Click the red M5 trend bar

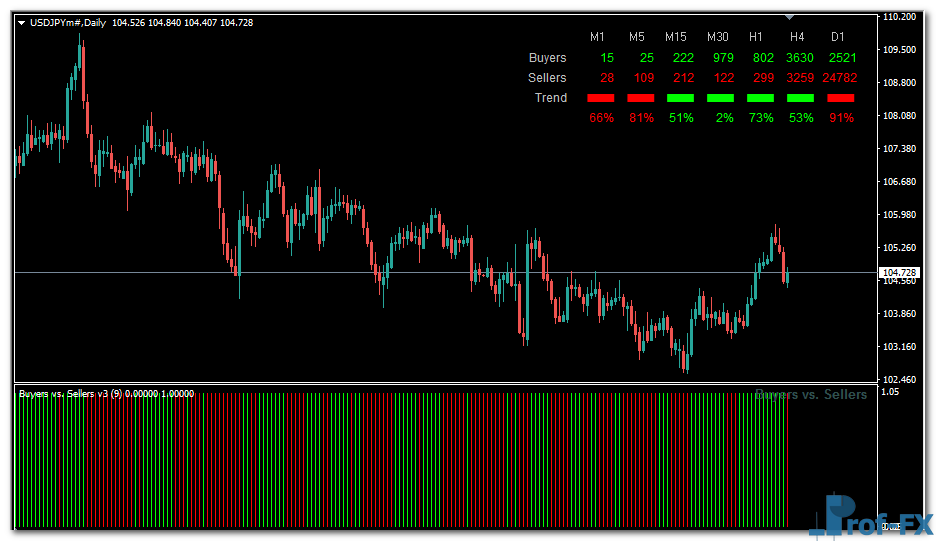tap(641, 98)
